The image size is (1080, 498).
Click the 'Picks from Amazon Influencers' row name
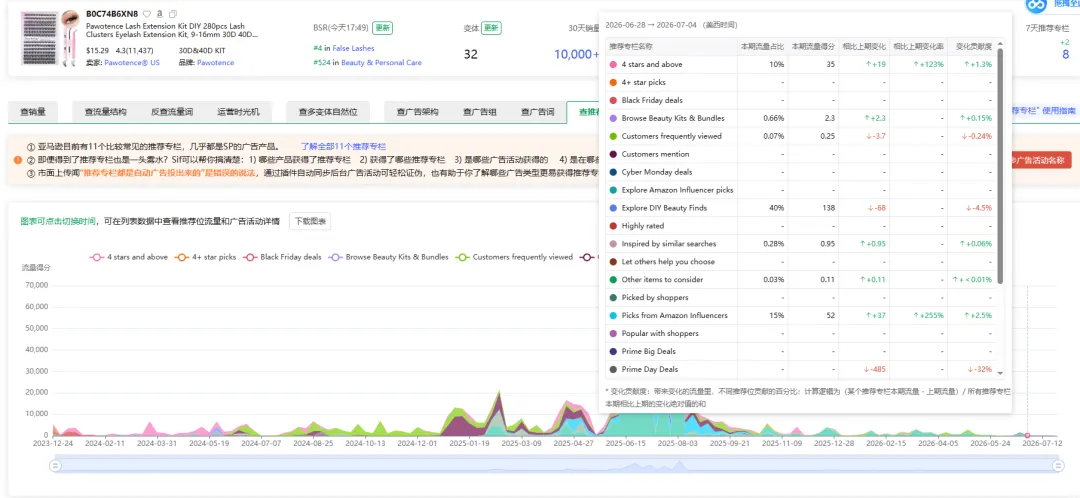click(x=674, y=315)
